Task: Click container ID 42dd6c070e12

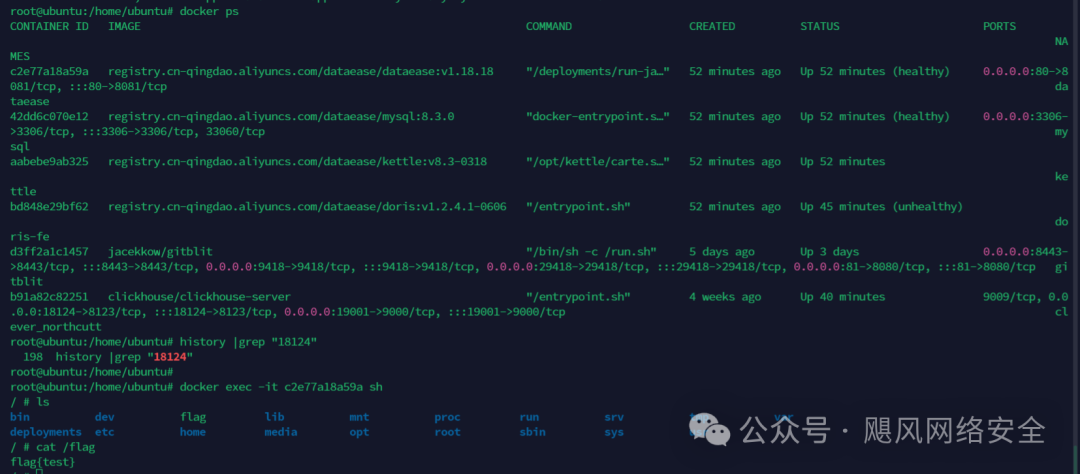Action: click(x=49, y=116)
